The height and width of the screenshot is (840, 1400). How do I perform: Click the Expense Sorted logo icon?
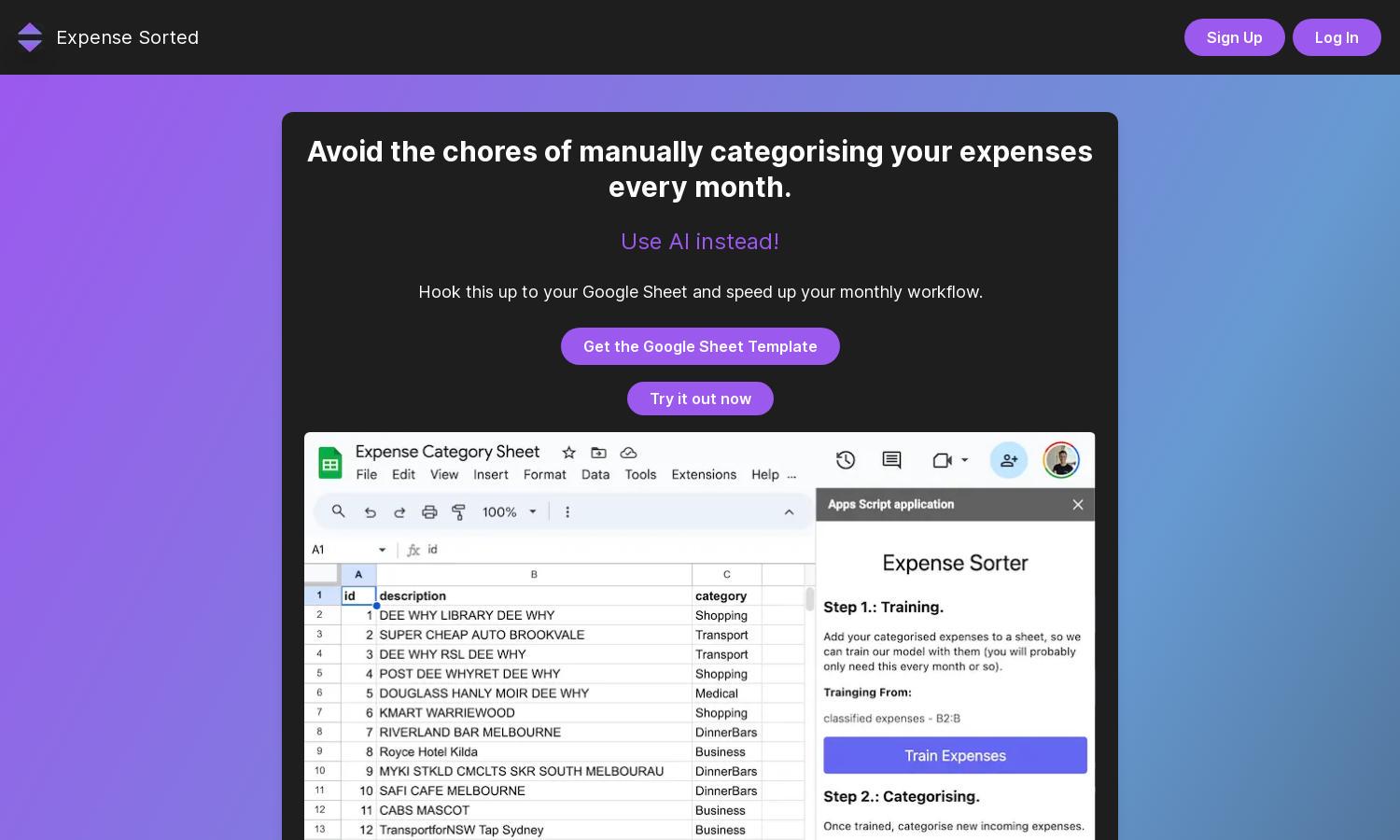click(x=30, y=37)
